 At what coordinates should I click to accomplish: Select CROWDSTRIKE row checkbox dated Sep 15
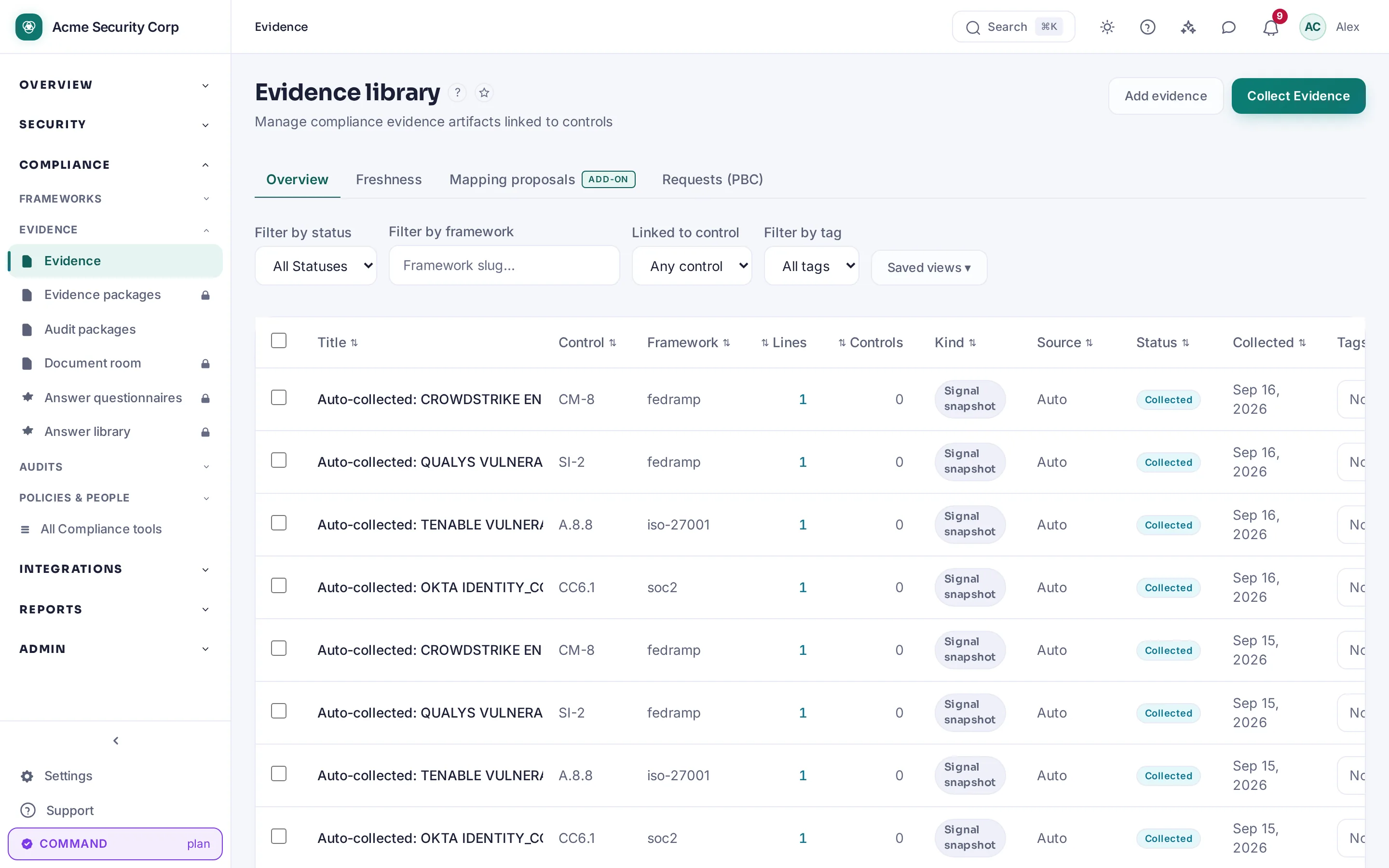click(x=279, y=648)
